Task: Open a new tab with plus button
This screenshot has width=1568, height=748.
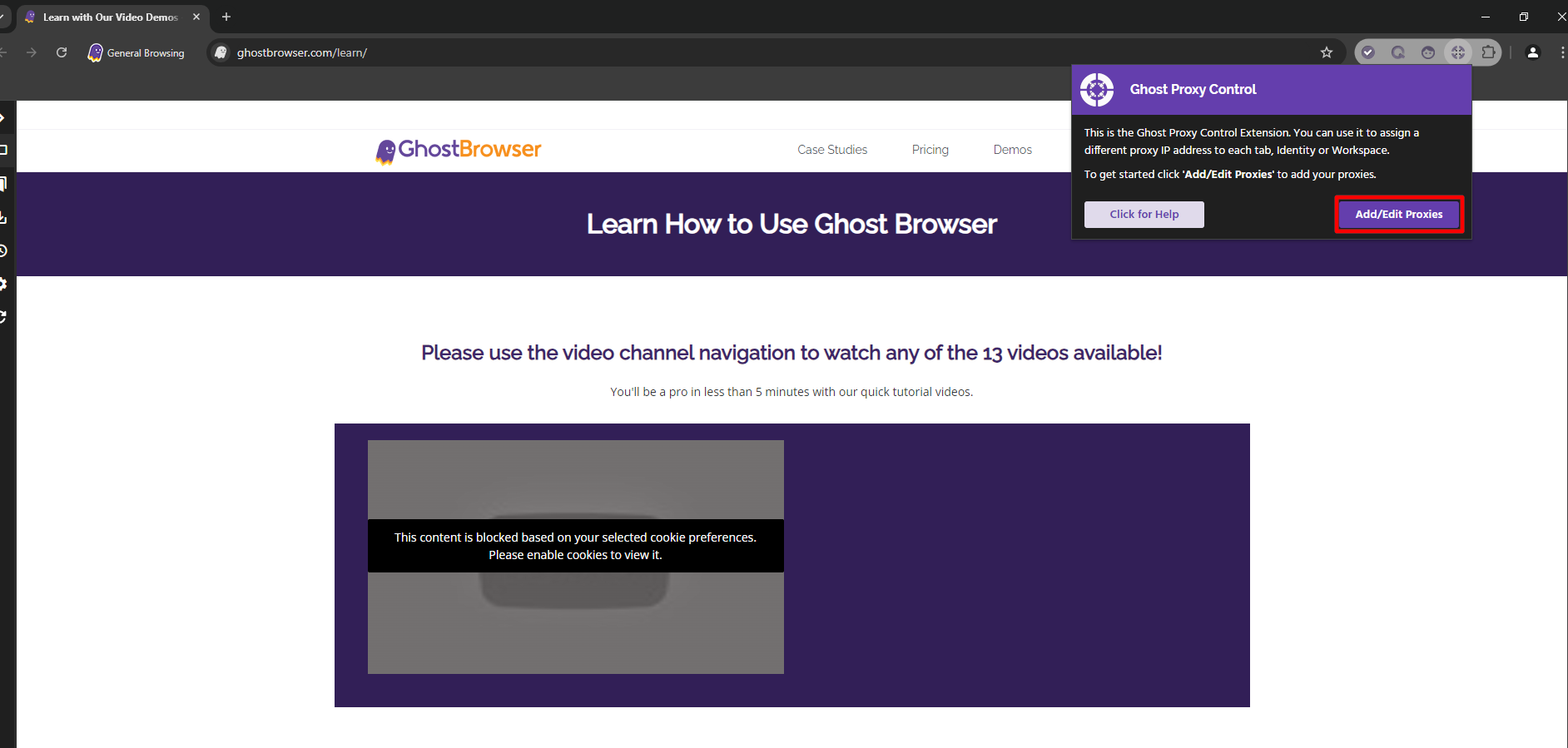Action: tap(226, 17)
